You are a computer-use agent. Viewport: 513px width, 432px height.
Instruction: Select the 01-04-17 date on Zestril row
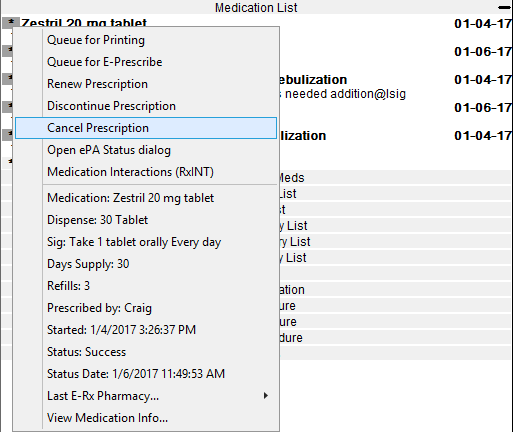click(483, 24)
